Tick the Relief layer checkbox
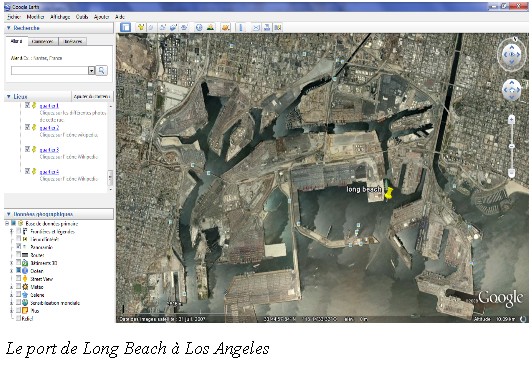The width and height of the screenshot is (532, 365). pos(19,318)
